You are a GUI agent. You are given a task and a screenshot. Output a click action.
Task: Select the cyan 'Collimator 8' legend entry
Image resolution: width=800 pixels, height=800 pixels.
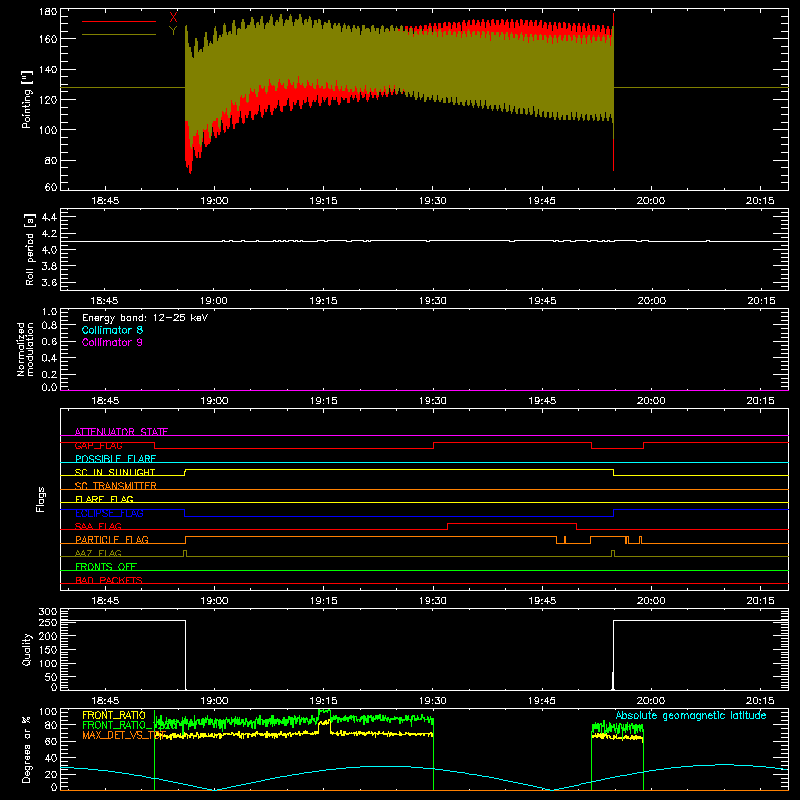(x=112, y=330)
